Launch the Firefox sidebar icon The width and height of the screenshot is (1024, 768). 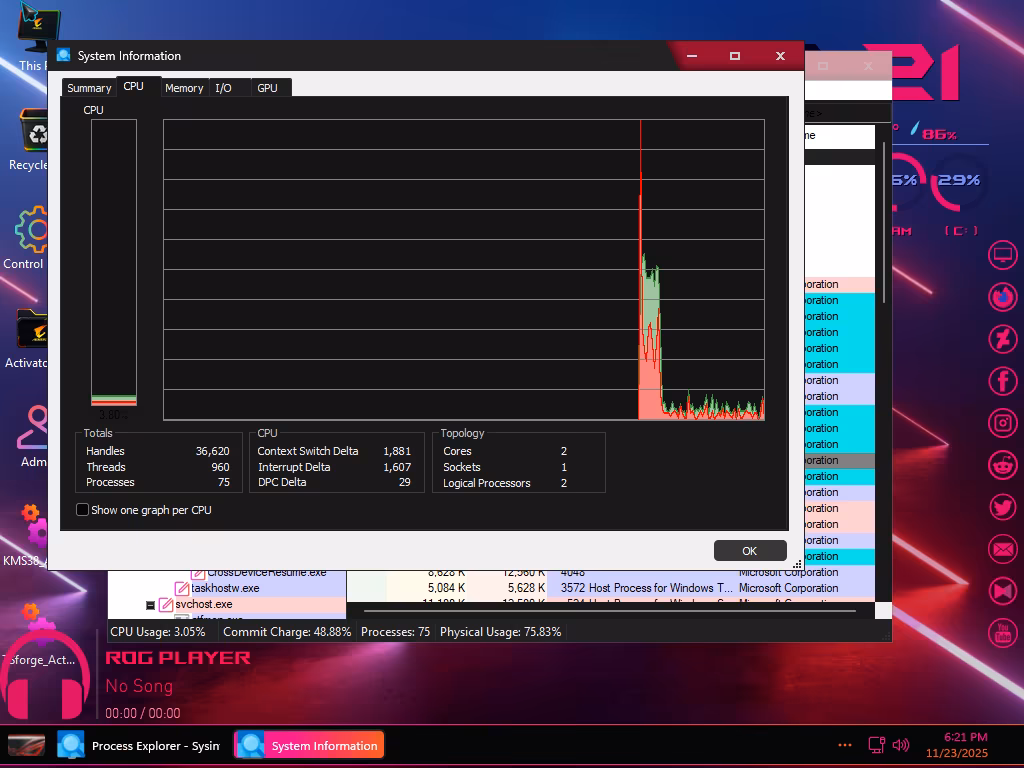1002,297
